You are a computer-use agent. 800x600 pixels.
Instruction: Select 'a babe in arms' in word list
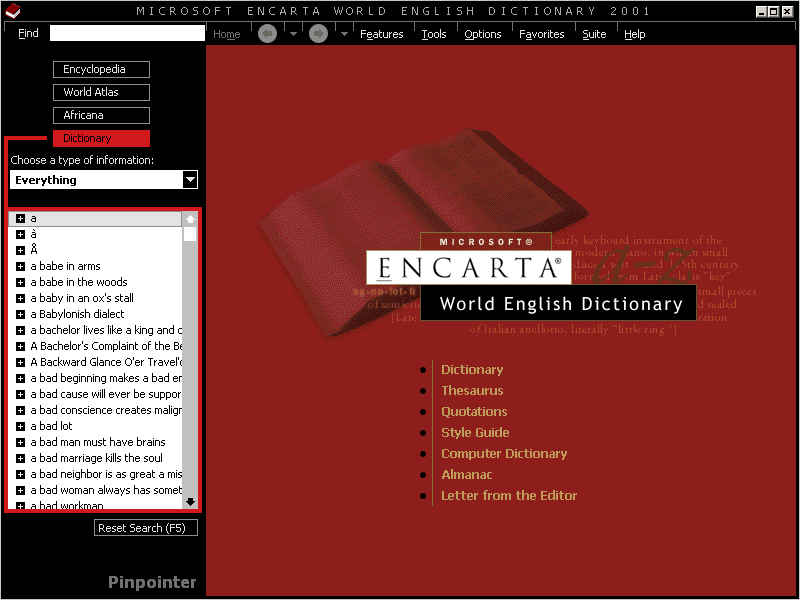click(x=65, y=266)
